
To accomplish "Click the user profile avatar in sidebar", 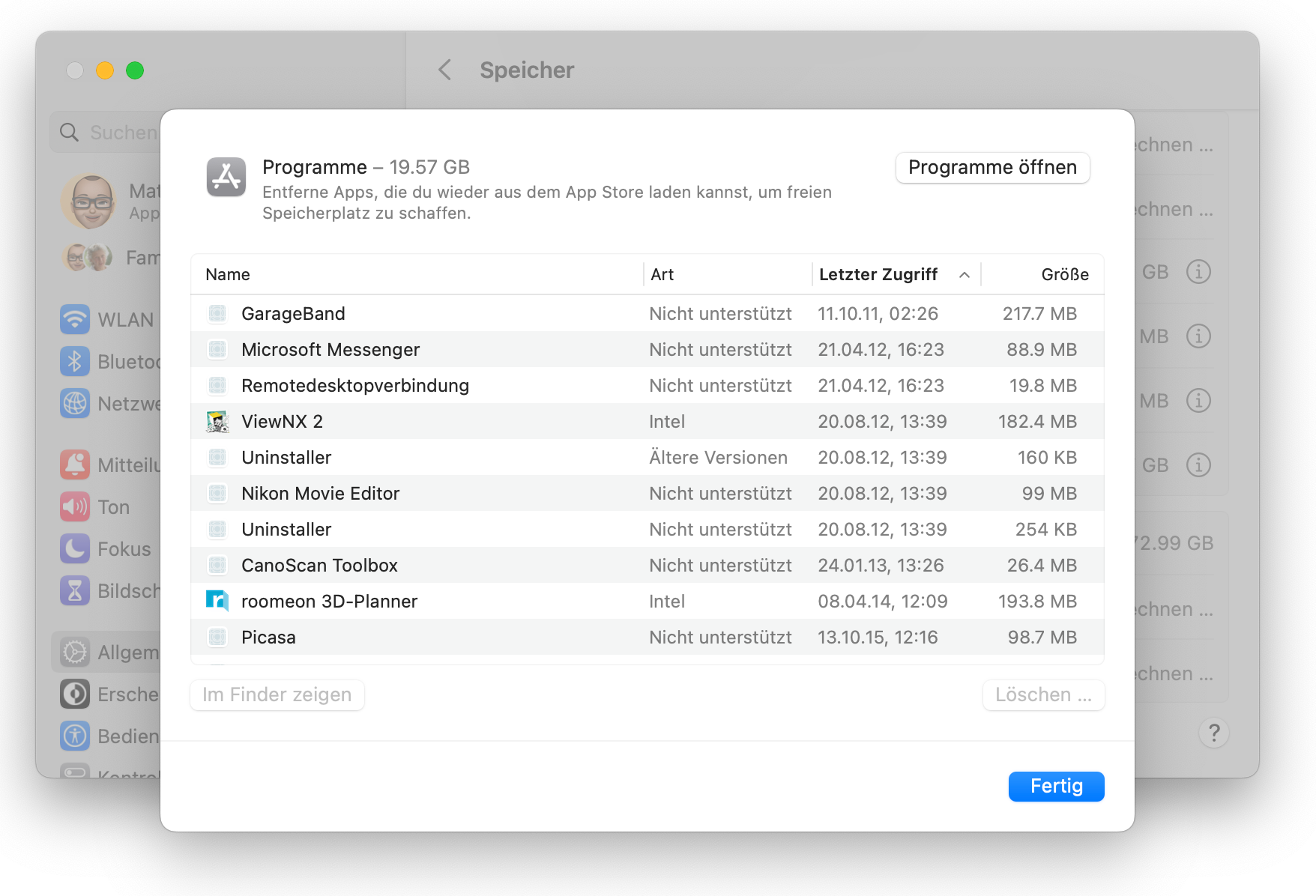I will [88, 202].
